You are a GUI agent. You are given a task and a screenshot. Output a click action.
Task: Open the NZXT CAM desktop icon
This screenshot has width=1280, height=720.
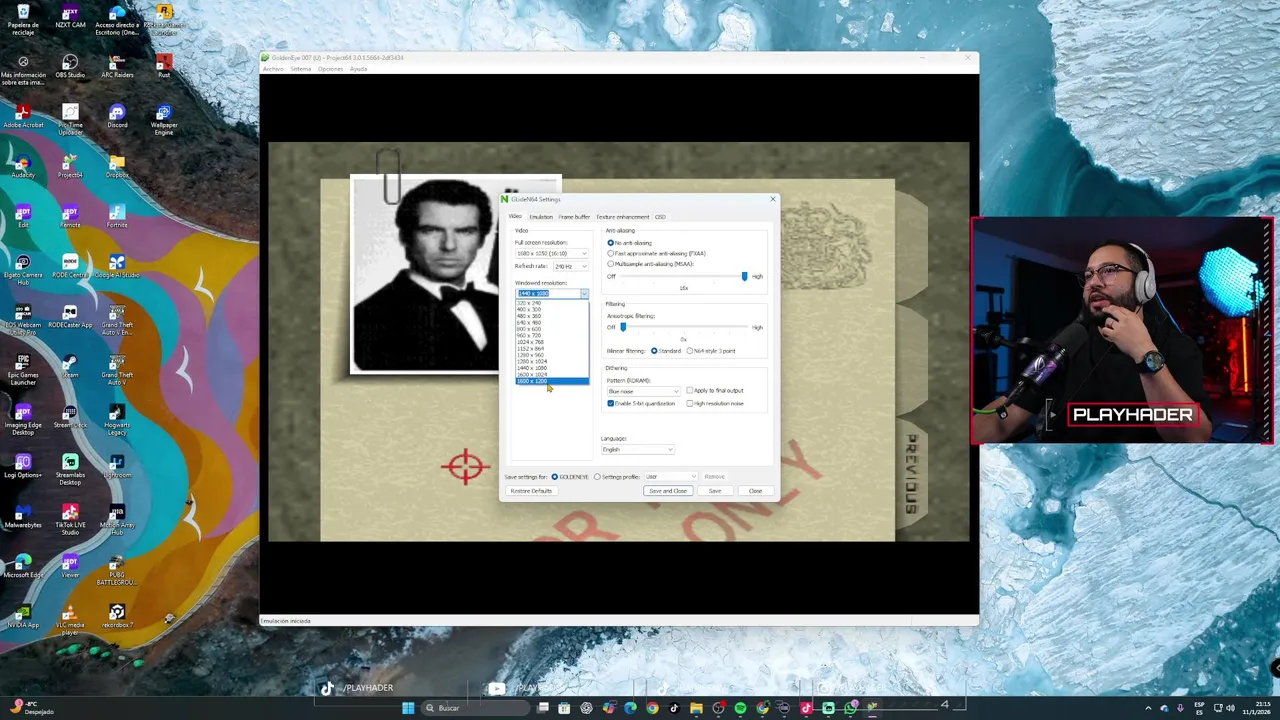pos(70,16)
